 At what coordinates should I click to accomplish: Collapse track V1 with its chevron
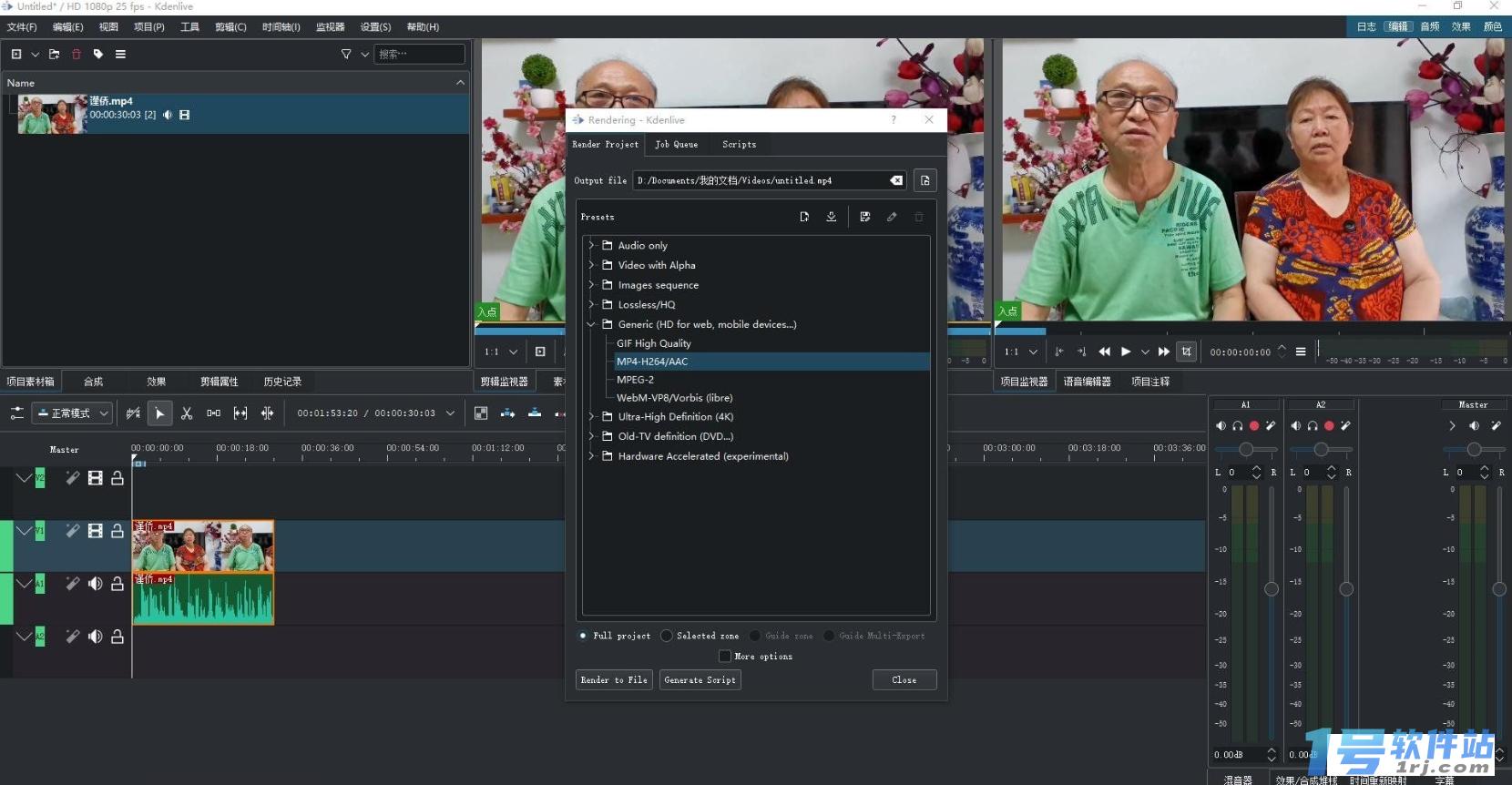coord(24,531)
